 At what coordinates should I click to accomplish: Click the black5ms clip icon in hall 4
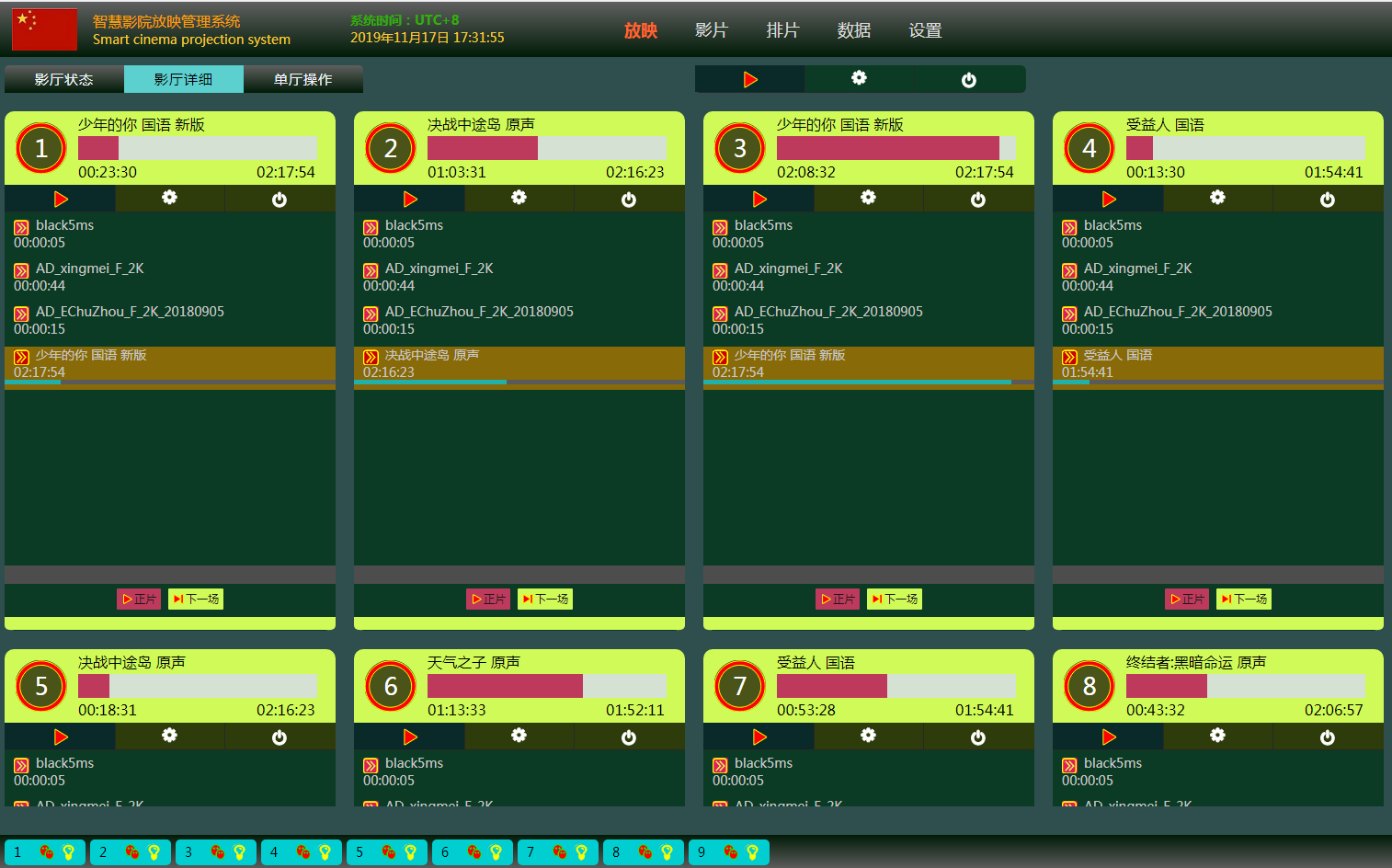coord(1069,227)
